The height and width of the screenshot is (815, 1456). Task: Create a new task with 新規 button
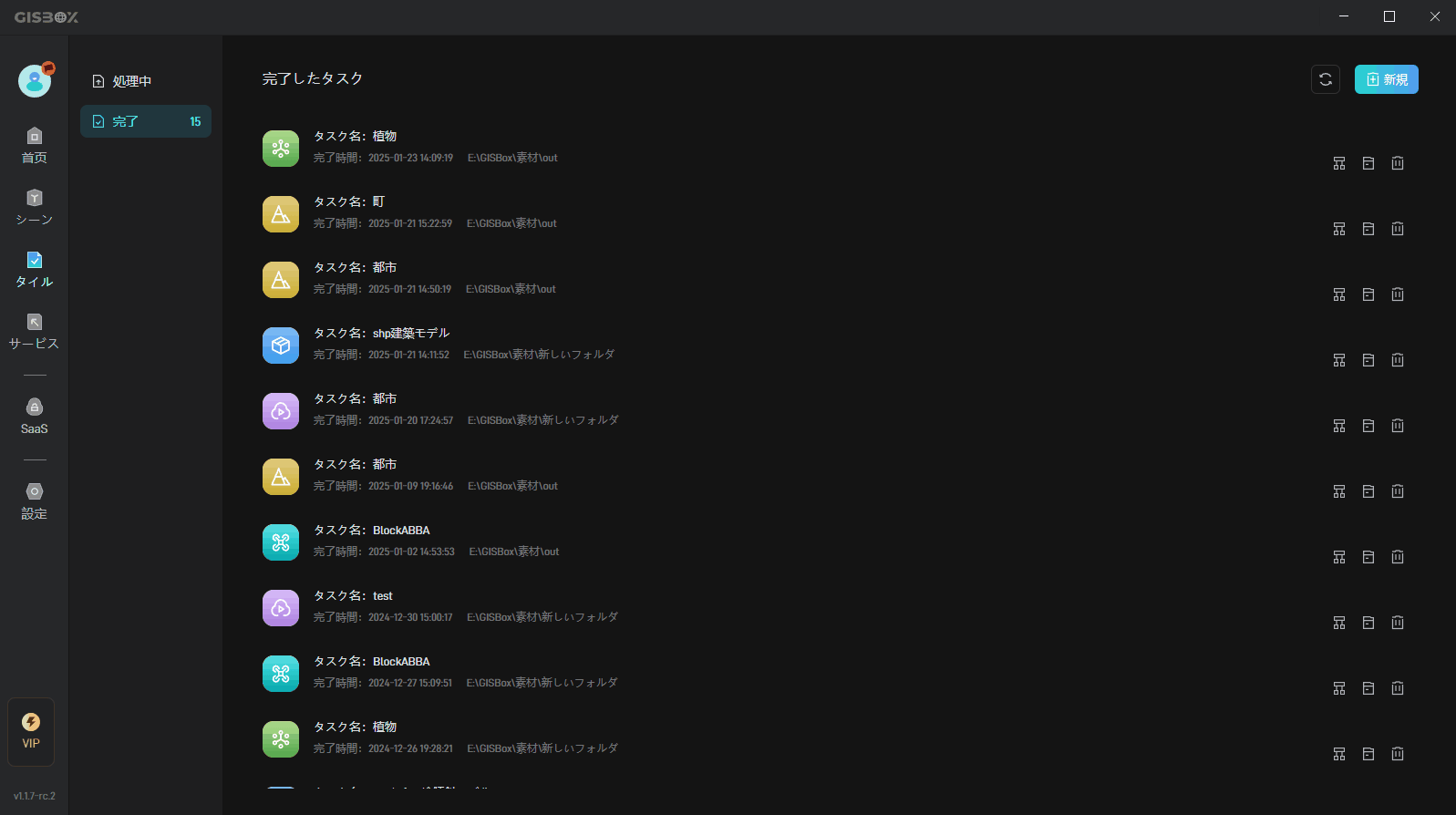(x=1387, y=79)
